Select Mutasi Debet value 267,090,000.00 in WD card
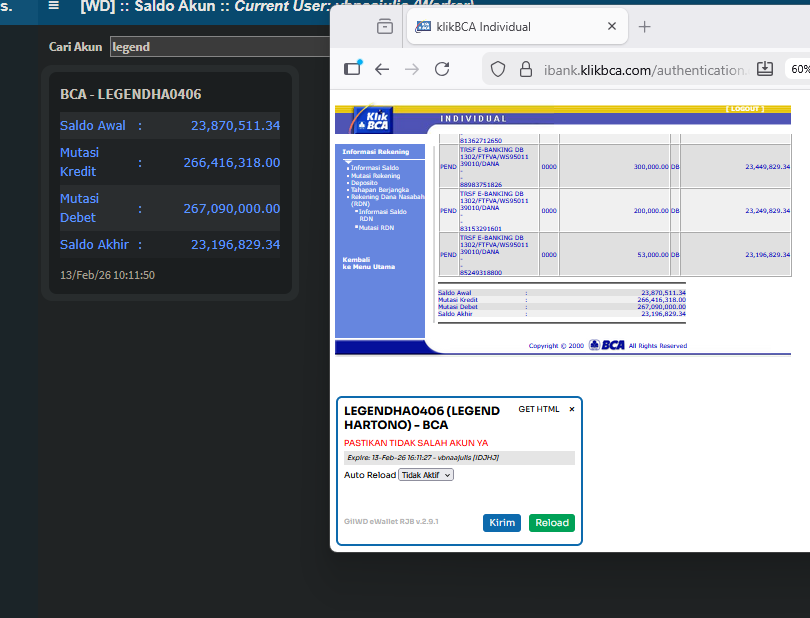 (x=232, y=209)
